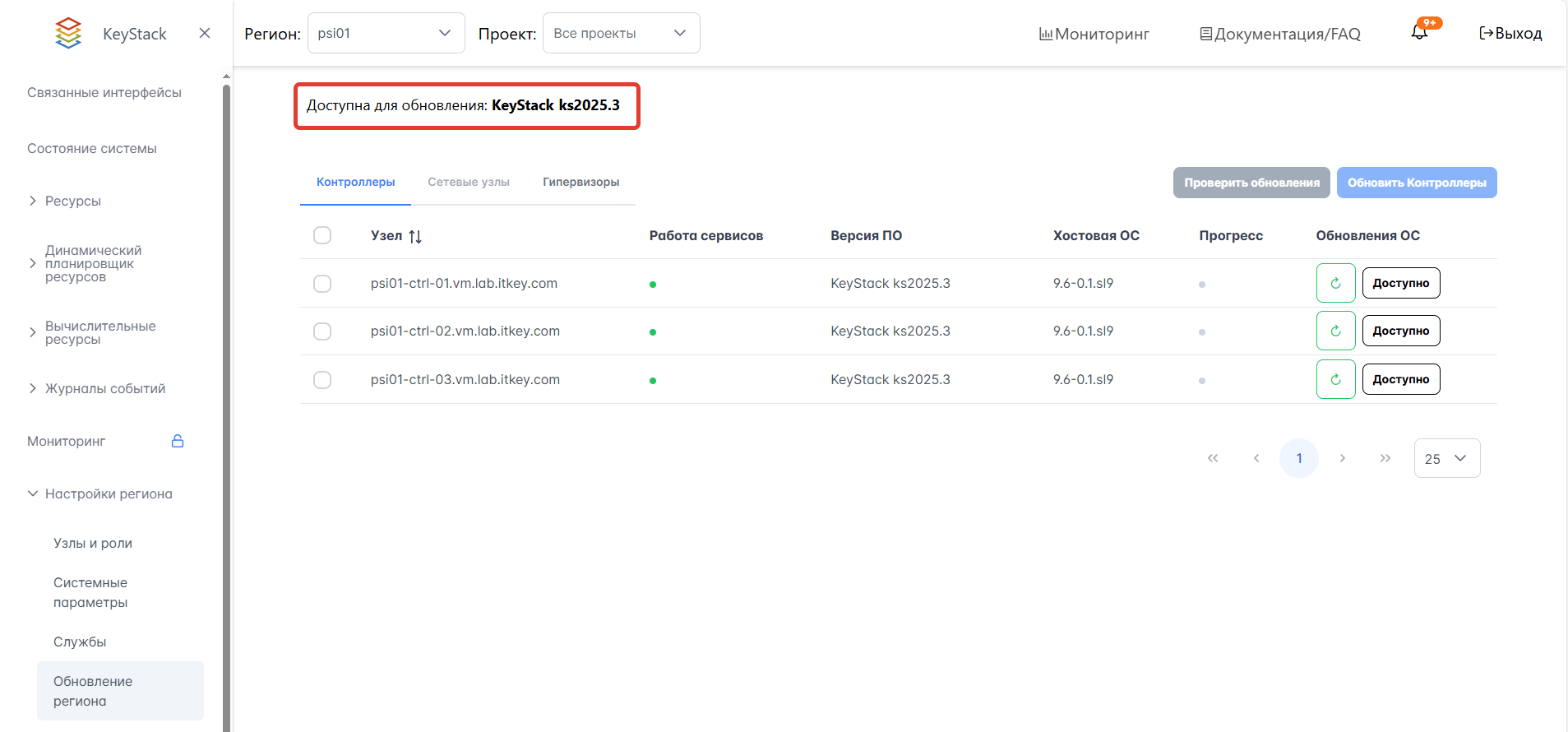Image resolution: width=1568 pixels, height=732 pixels.
Task: Open the rows-per-page dropdown showing 25
Action: [1446, 458]
